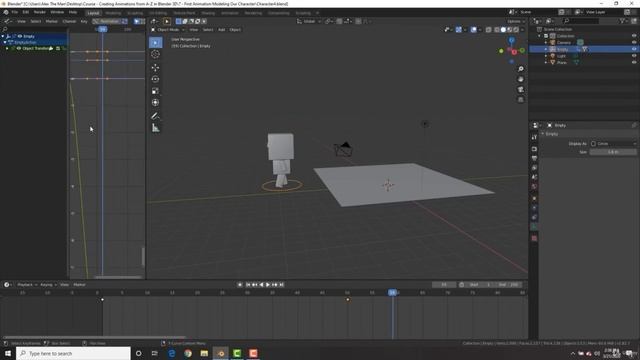Open Chrome from the Windows taskbar

[x=188, y=353]
